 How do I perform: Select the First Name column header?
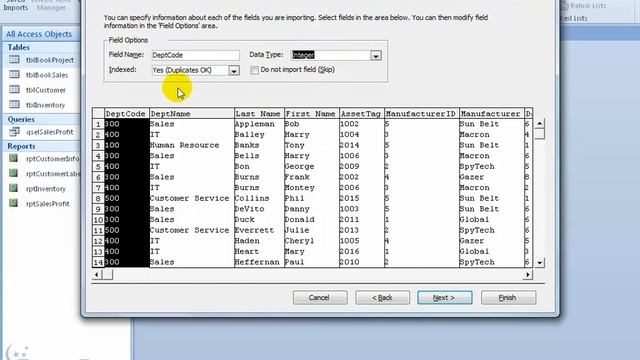pos(311,113)
